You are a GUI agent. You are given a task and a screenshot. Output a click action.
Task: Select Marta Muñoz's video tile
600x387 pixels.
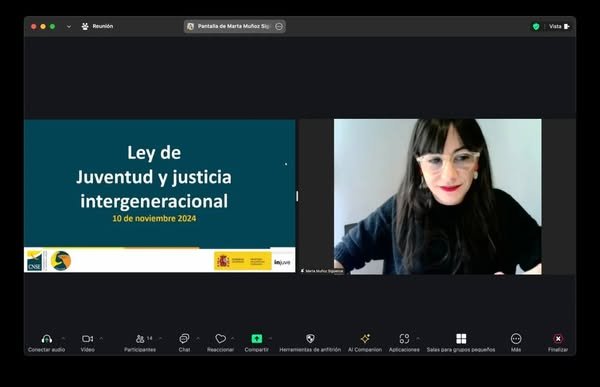[437, 196]
